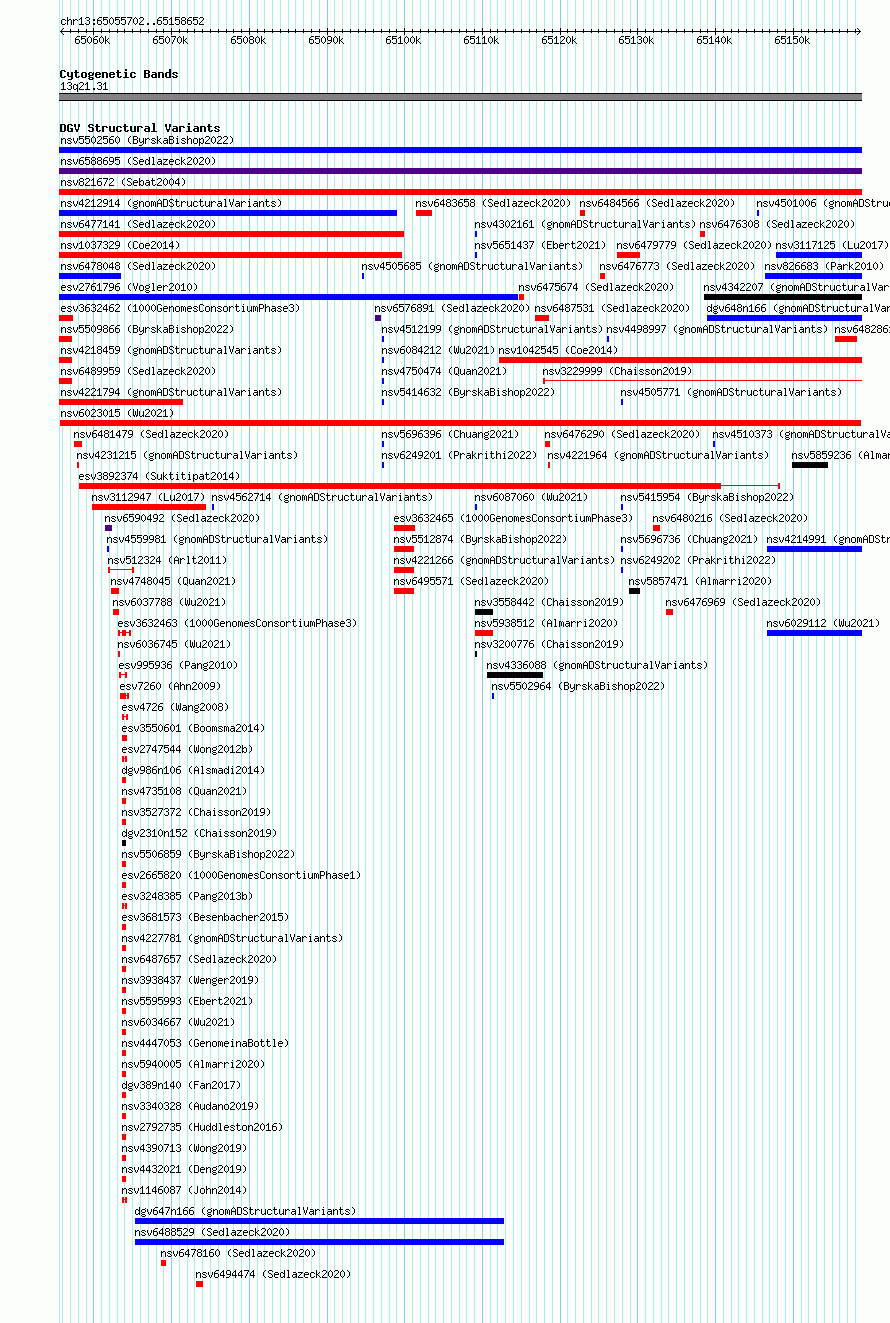Click the nsv5512874 (ByrskaBishop2022) label
The image size is (890, 1323).
(x=480, y=539)
